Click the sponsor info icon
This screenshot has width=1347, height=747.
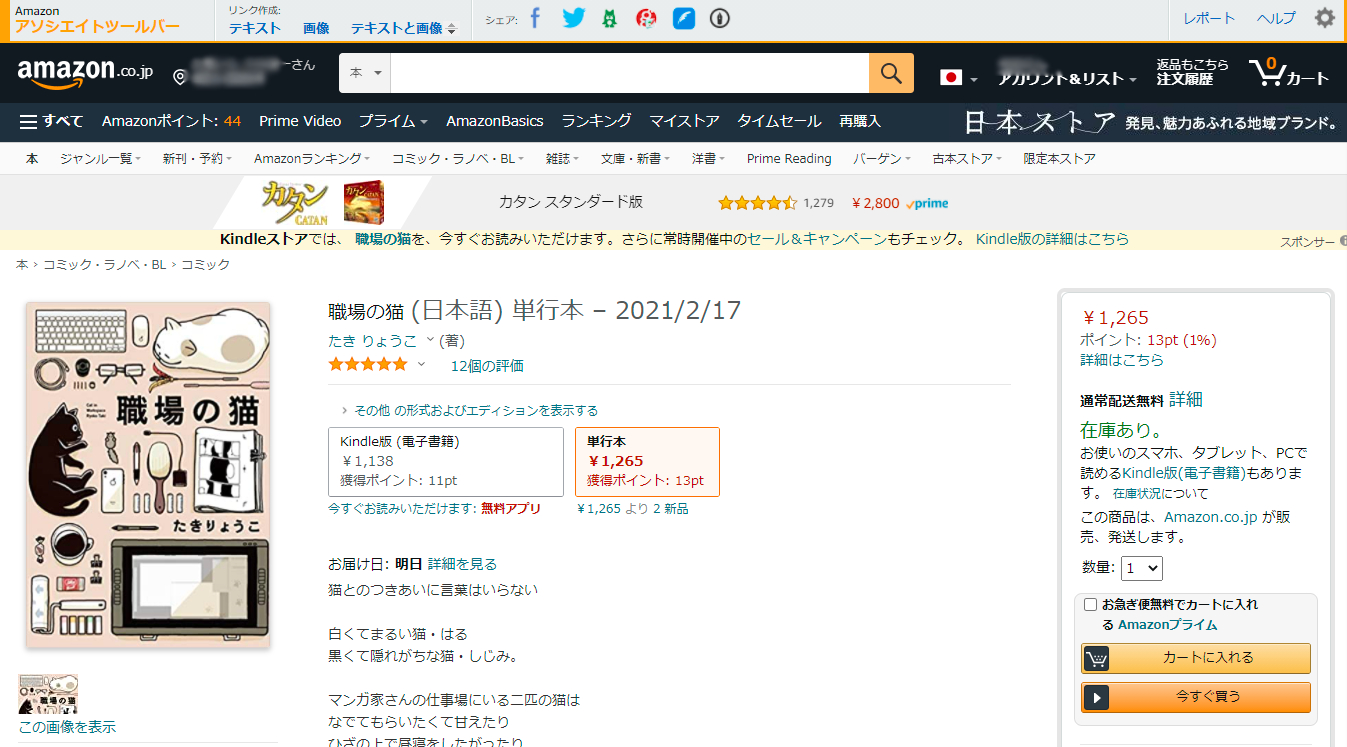click(1342, 241)
